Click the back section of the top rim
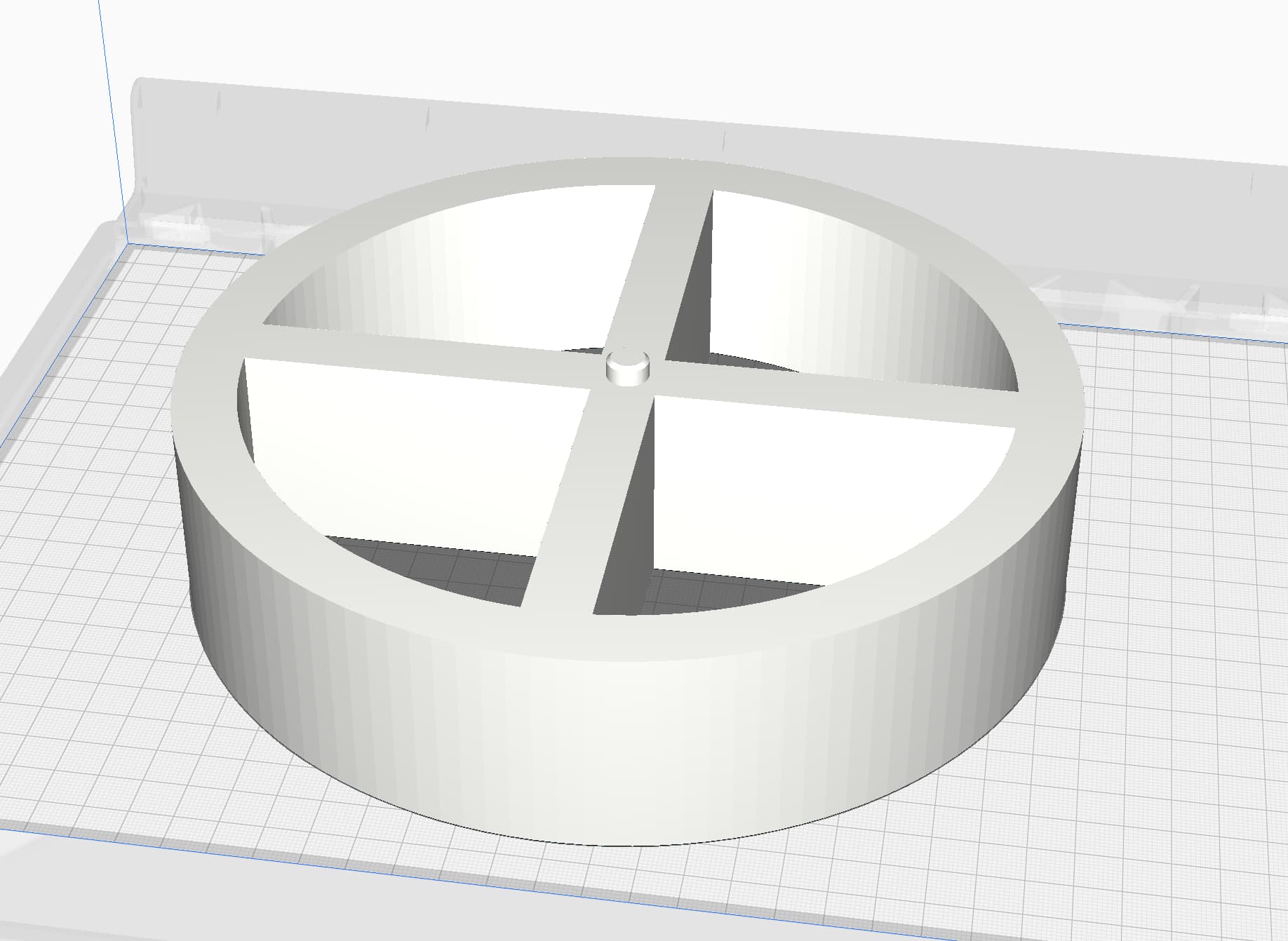1288x941 pixels. (631, 172)
